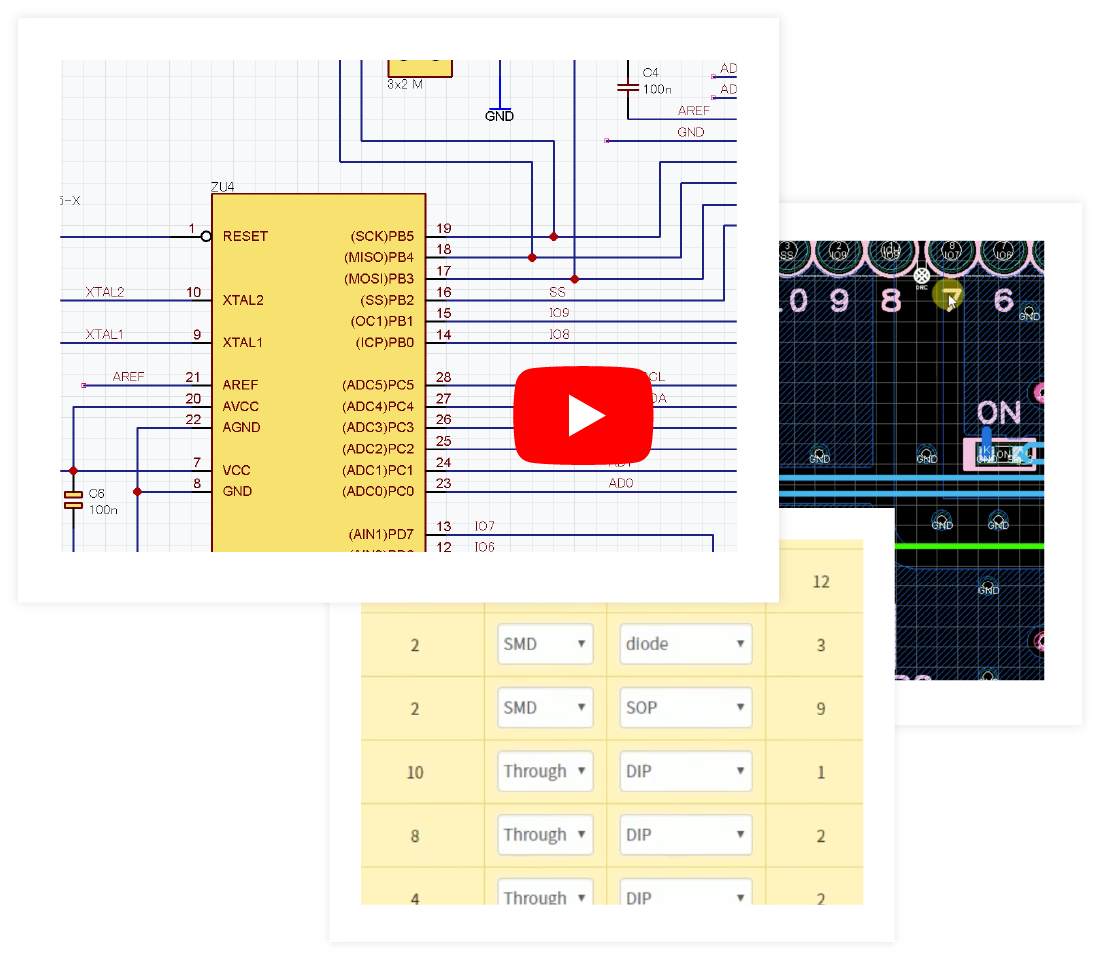Click the DRC marker icon on the PCB
The width and height of the screenshot is (1100, 960).
(x=921, y=275)
